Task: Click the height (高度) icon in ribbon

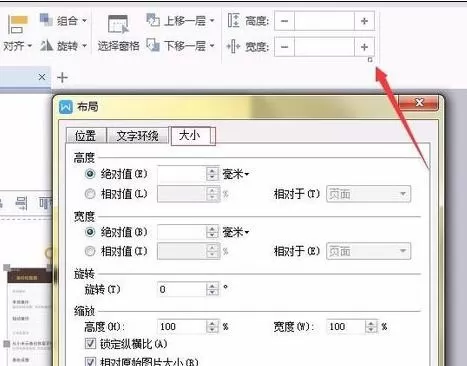Action: click(x=233, y=20)
